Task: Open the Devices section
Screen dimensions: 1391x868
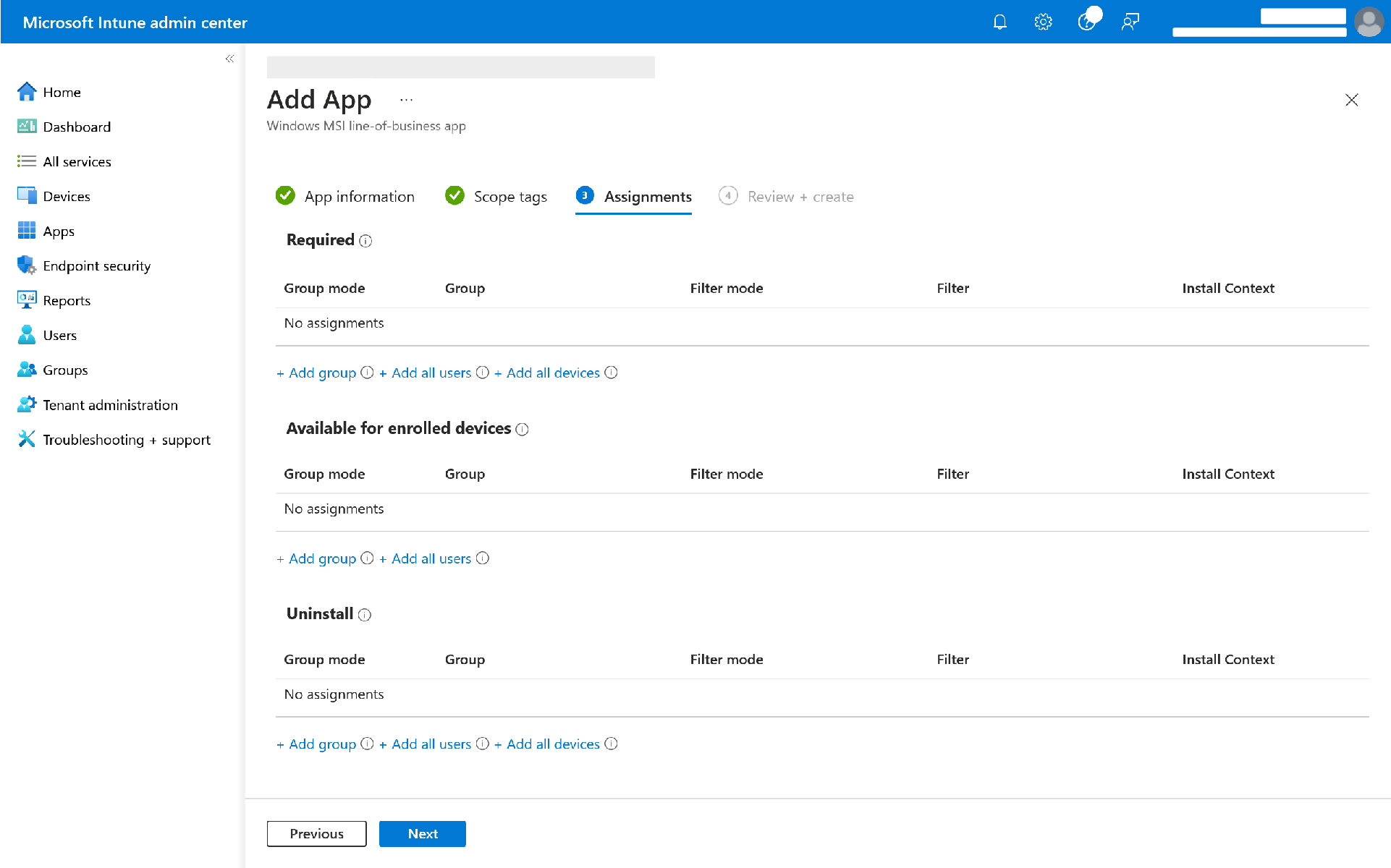Action: pyautogui.click(x=67, y=196)
